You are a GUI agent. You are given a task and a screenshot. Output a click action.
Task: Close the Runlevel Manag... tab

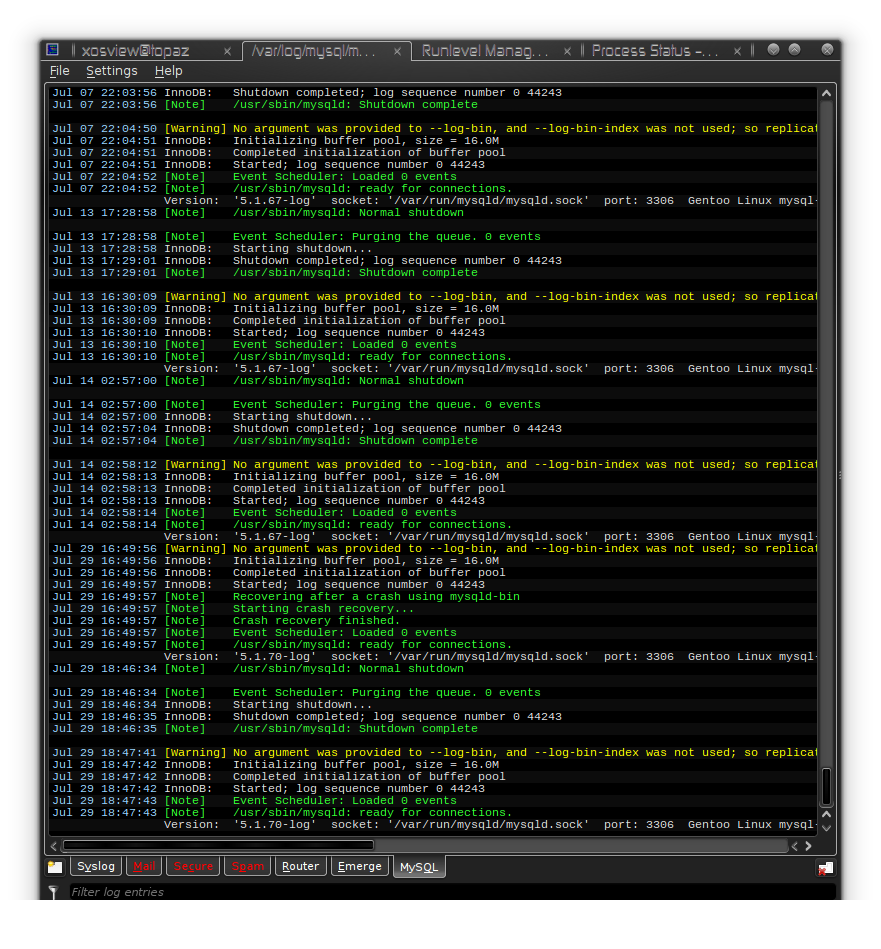567,51
